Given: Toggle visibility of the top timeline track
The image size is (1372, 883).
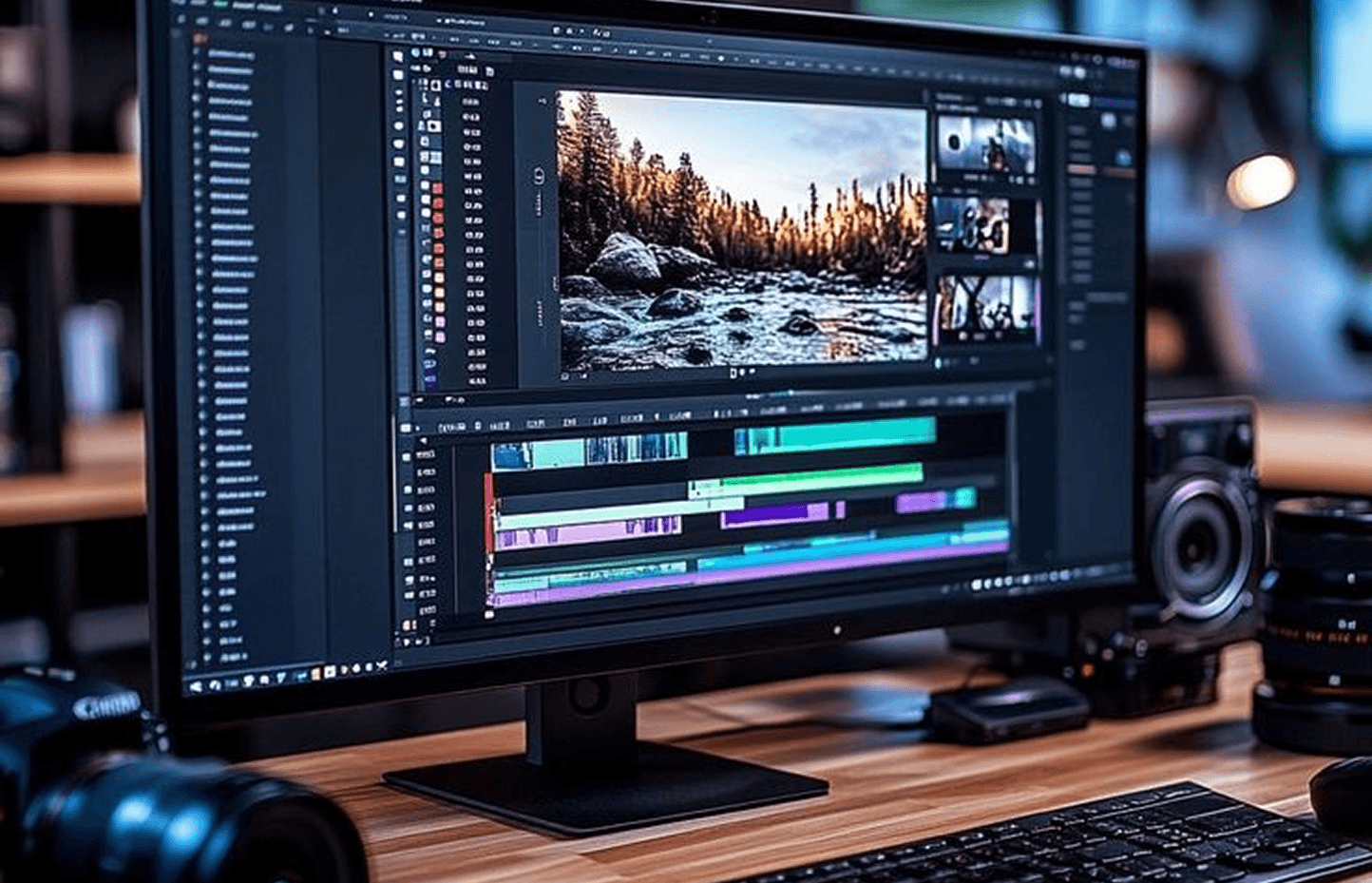Looking at the screenshot, I should (x=408, y=458).
